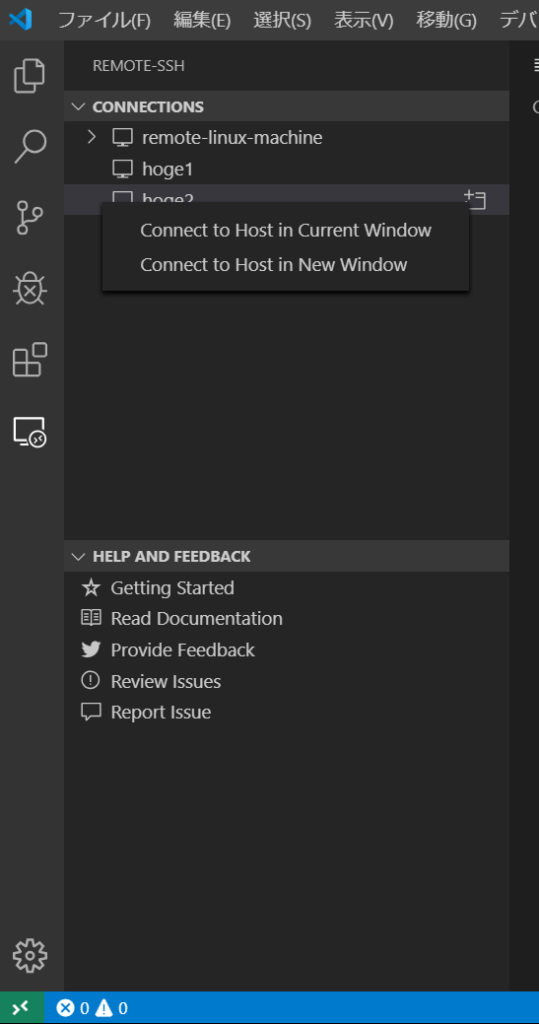
Task: Expand the remote-linux-machine tree node
Action: point(92,137)
